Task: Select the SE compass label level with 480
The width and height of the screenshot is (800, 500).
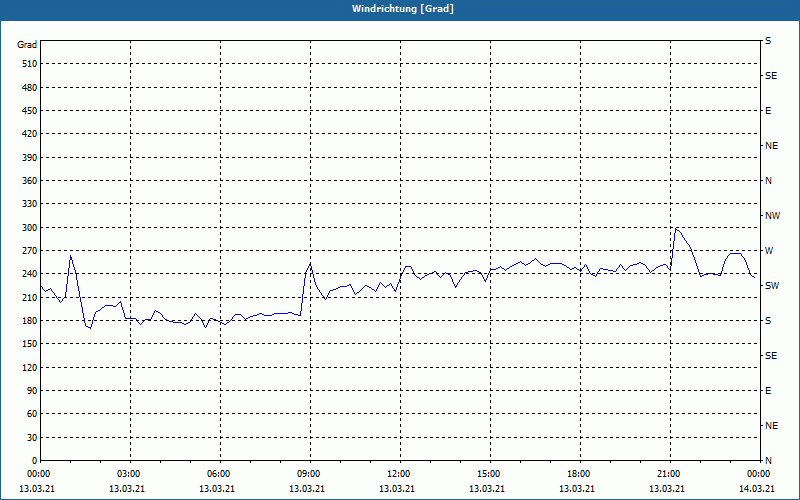Action: tap(771, 76)
